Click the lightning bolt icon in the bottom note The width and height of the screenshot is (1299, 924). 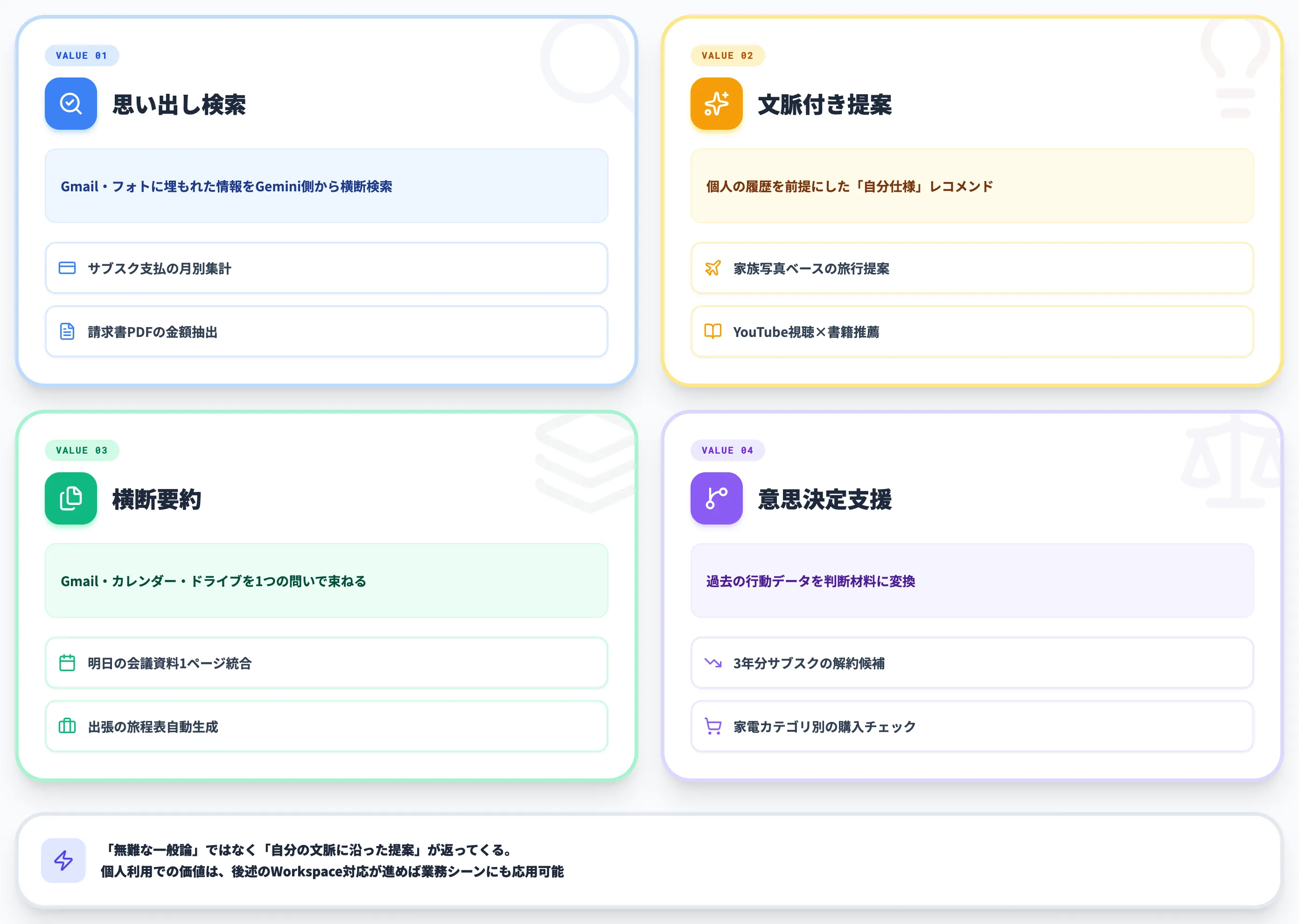(x=63, y=860)
